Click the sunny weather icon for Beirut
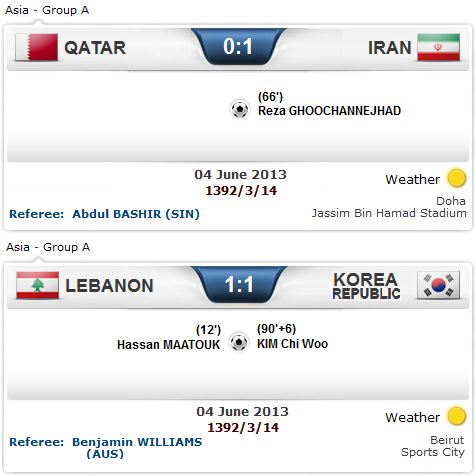The image size is (476, 476). [456, 416]
